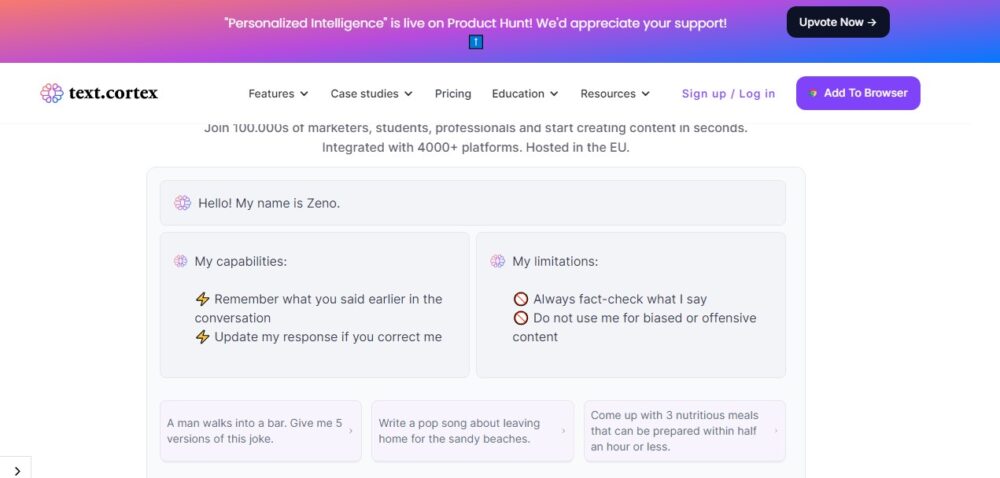
Task: Click the lightning bolt beside Update my response
Action: click(x=202, y=337)
